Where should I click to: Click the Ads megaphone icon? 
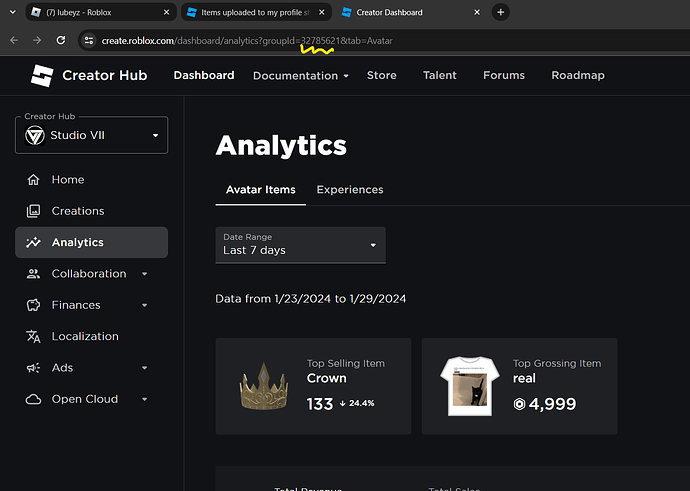pos(33,367)
